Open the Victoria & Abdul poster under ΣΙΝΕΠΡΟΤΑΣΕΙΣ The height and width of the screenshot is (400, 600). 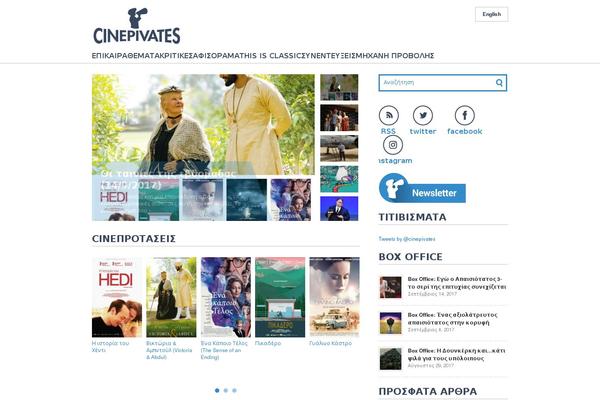point(171,297)
